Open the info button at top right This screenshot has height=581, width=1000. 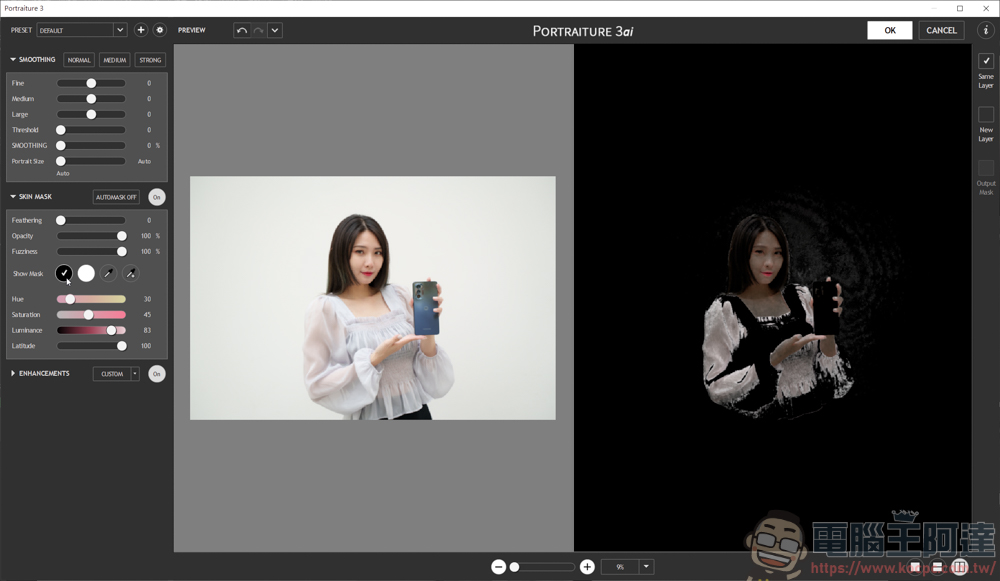tap(986, 30)
